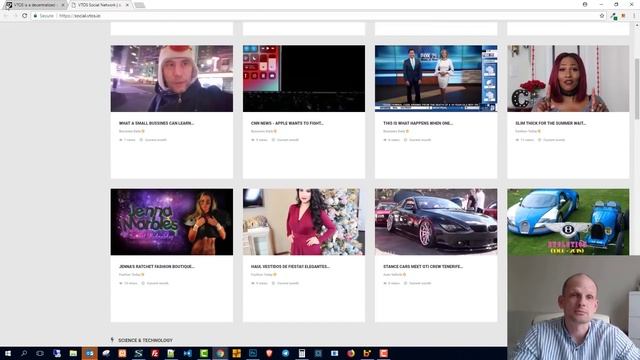
Task: Open Photoshop from the taskbar
Action: pyautogui.click(x=253, y=353)
